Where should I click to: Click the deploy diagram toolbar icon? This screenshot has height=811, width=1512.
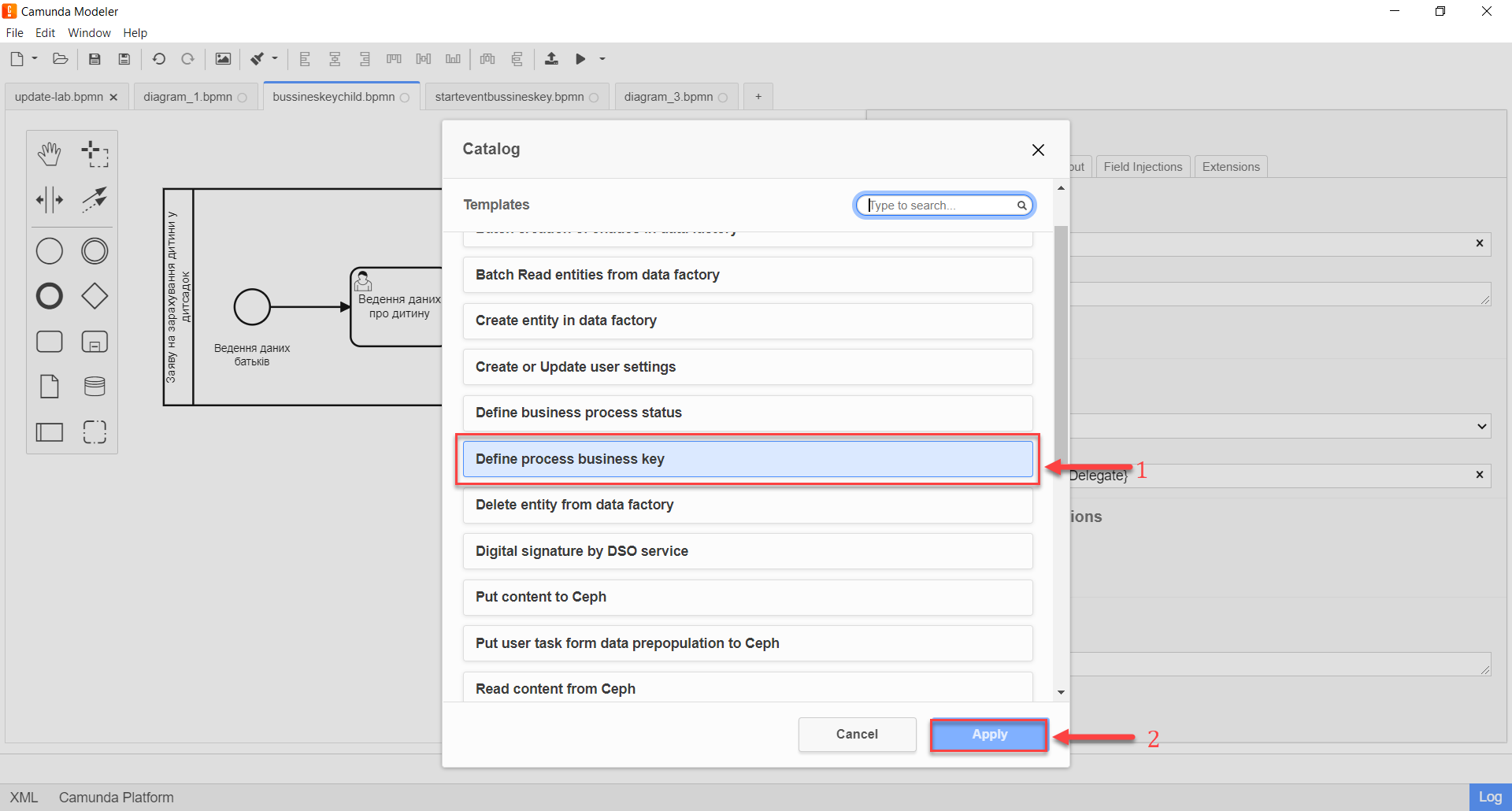(551, 59)
